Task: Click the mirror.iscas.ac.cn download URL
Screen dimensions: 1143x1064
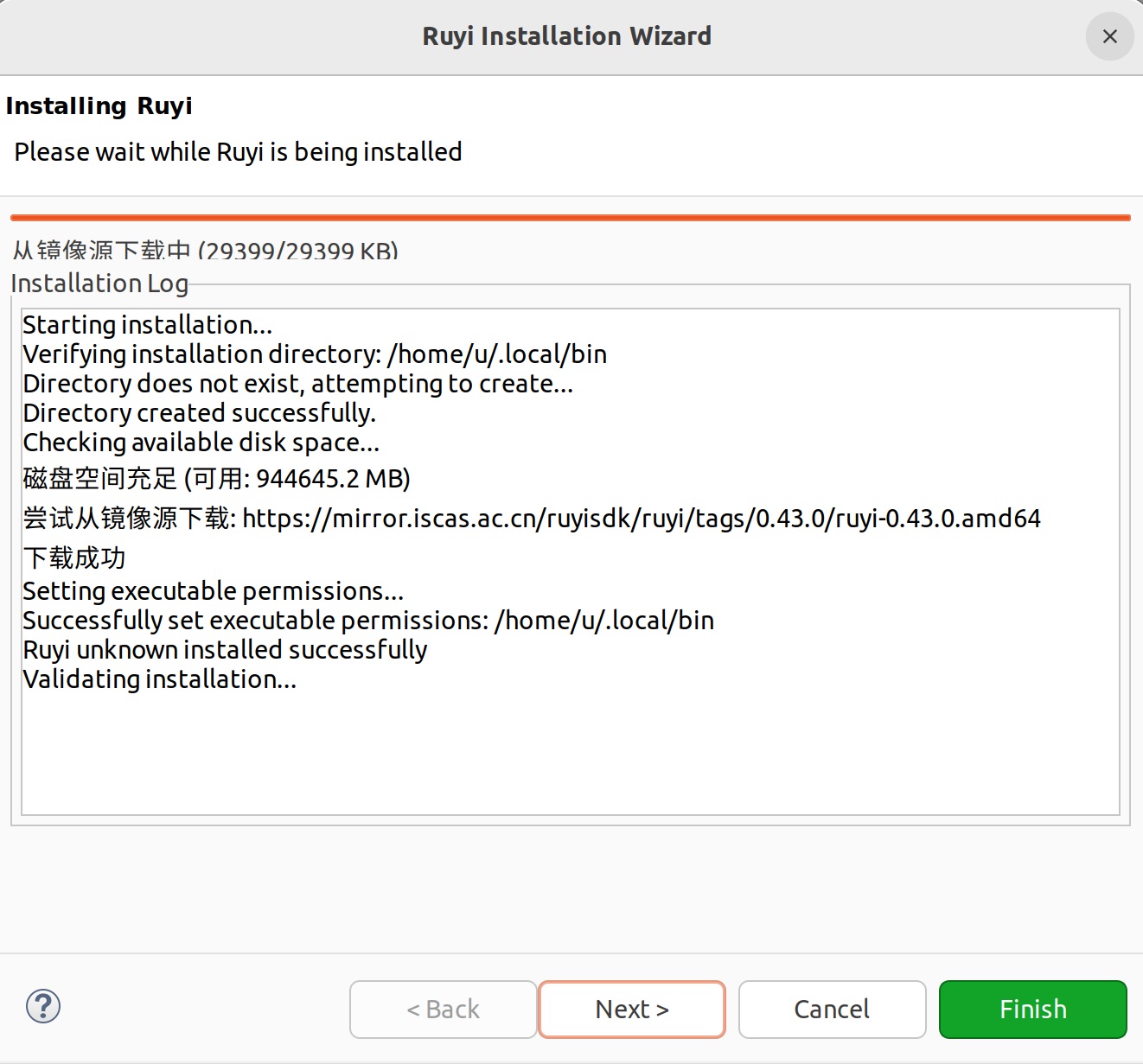Action: pos(642,518)
